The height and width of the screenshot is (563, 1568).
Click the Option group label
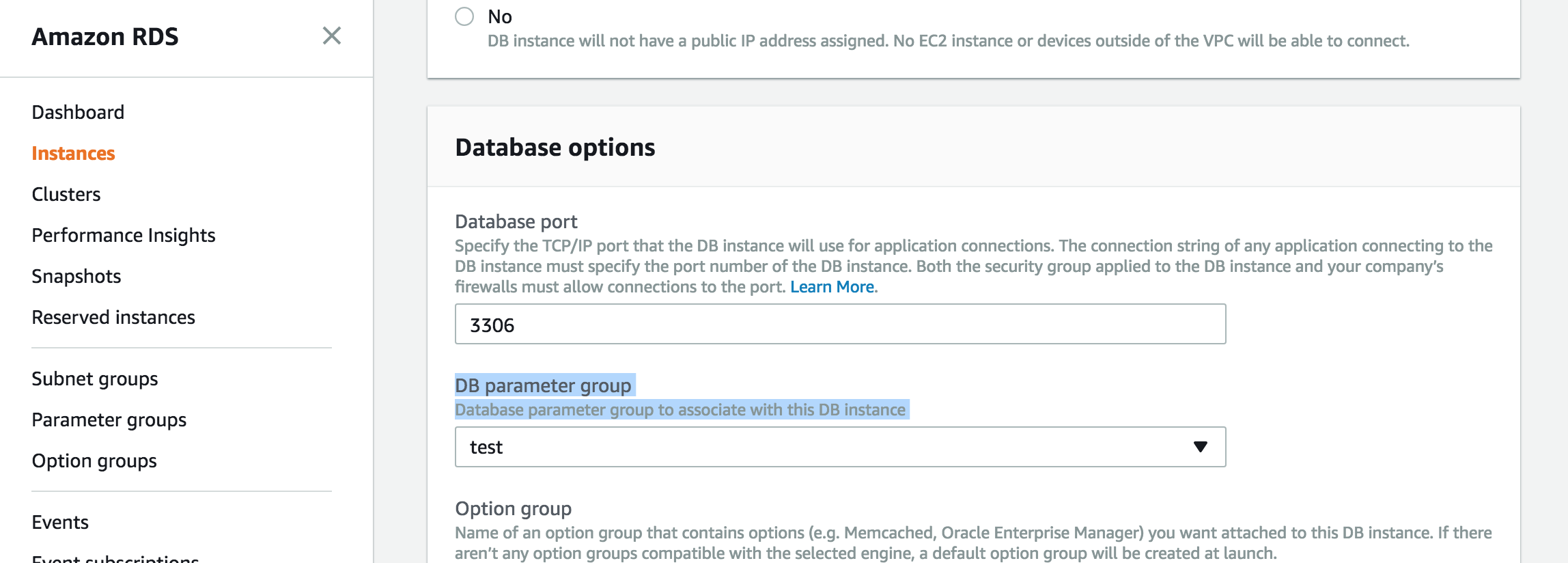pyautogui.click(x=514, y=508)
